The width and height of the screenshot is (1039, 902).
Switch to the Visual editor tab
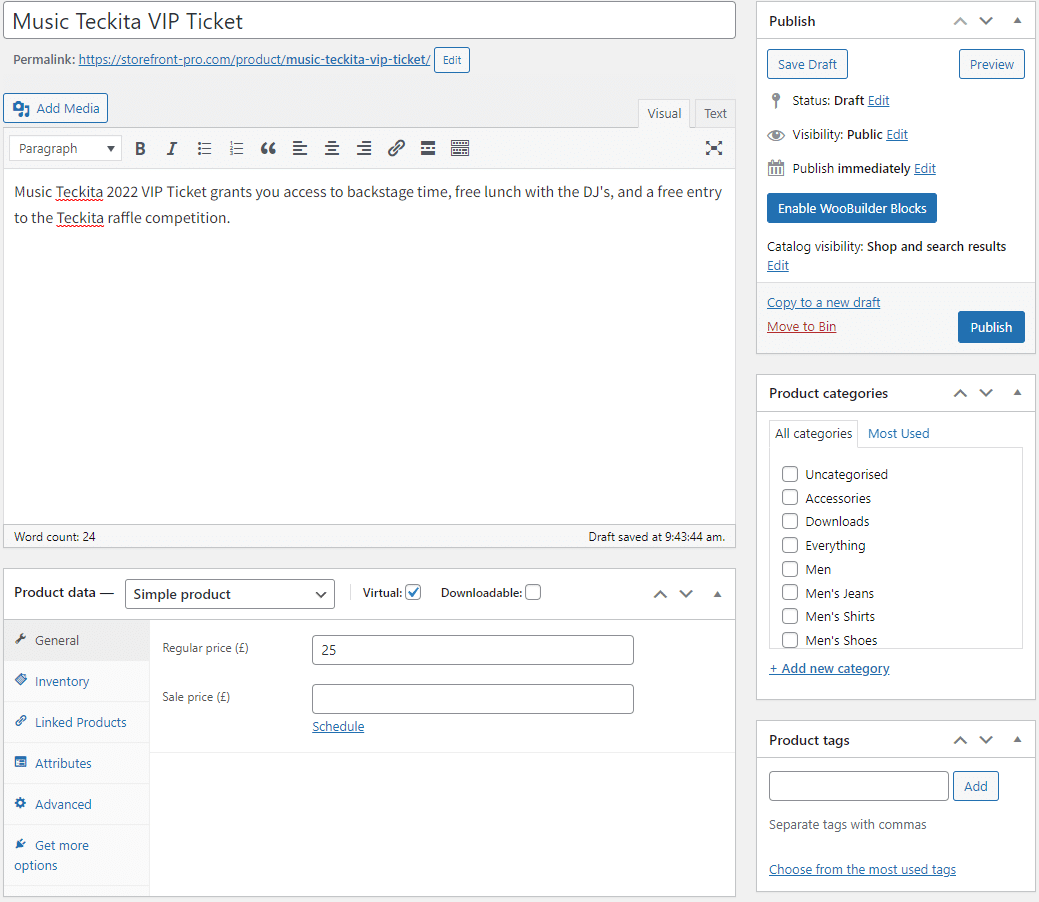[664, 113]
